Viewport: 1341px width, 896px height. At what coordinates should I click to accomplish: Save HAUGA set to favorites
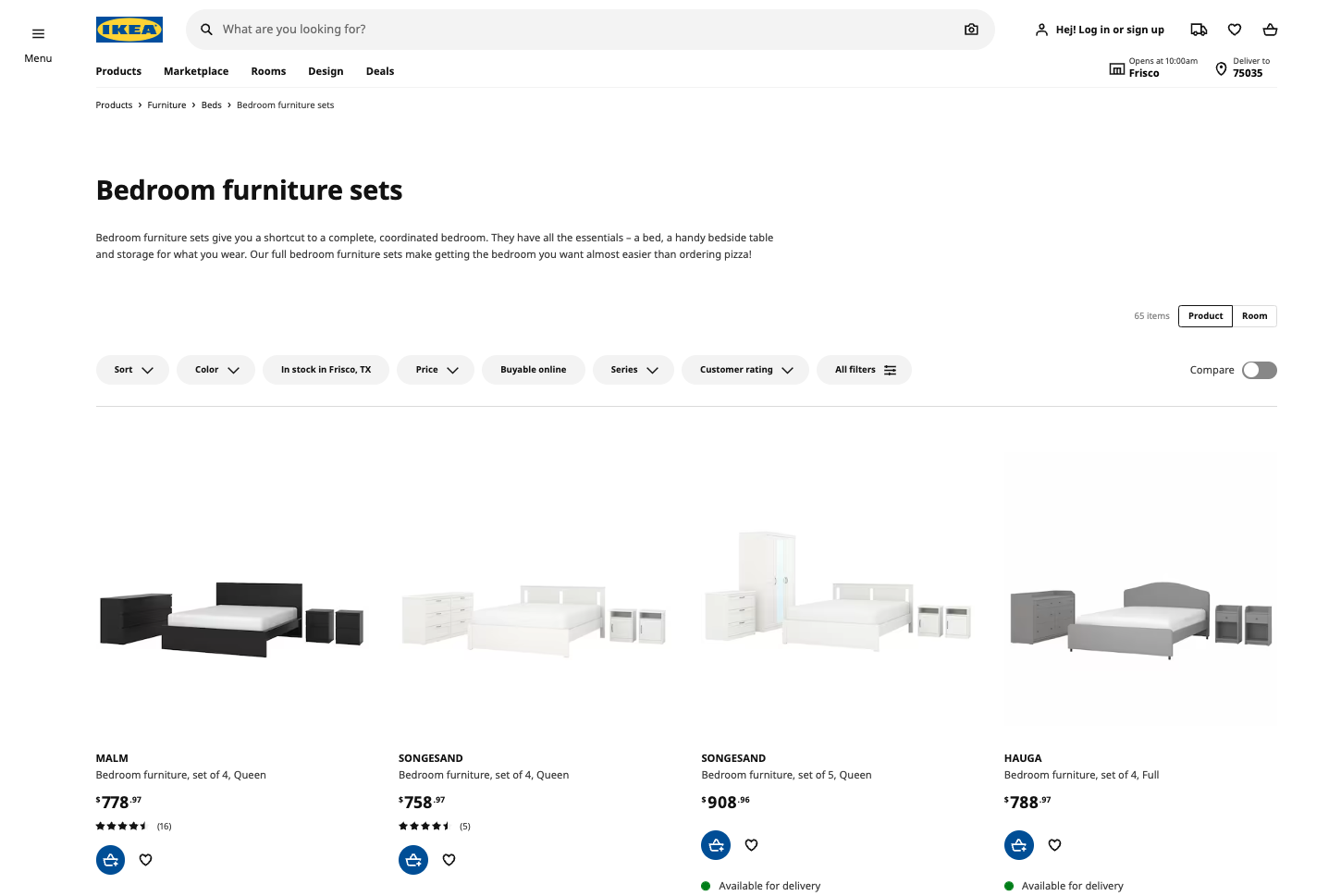point(1054,845)
